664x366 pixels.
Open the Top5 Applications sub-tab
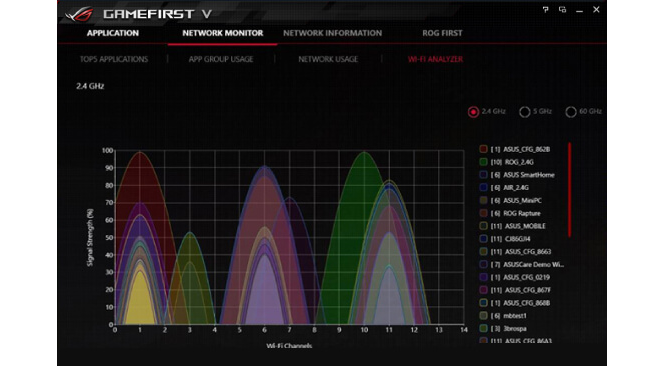[x=114, y=59]
